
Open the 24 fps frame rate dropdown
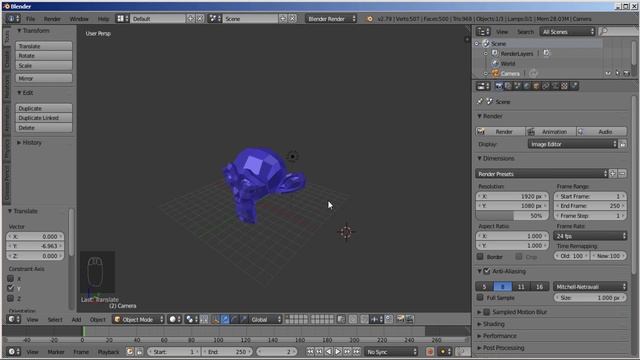point(590,236)
